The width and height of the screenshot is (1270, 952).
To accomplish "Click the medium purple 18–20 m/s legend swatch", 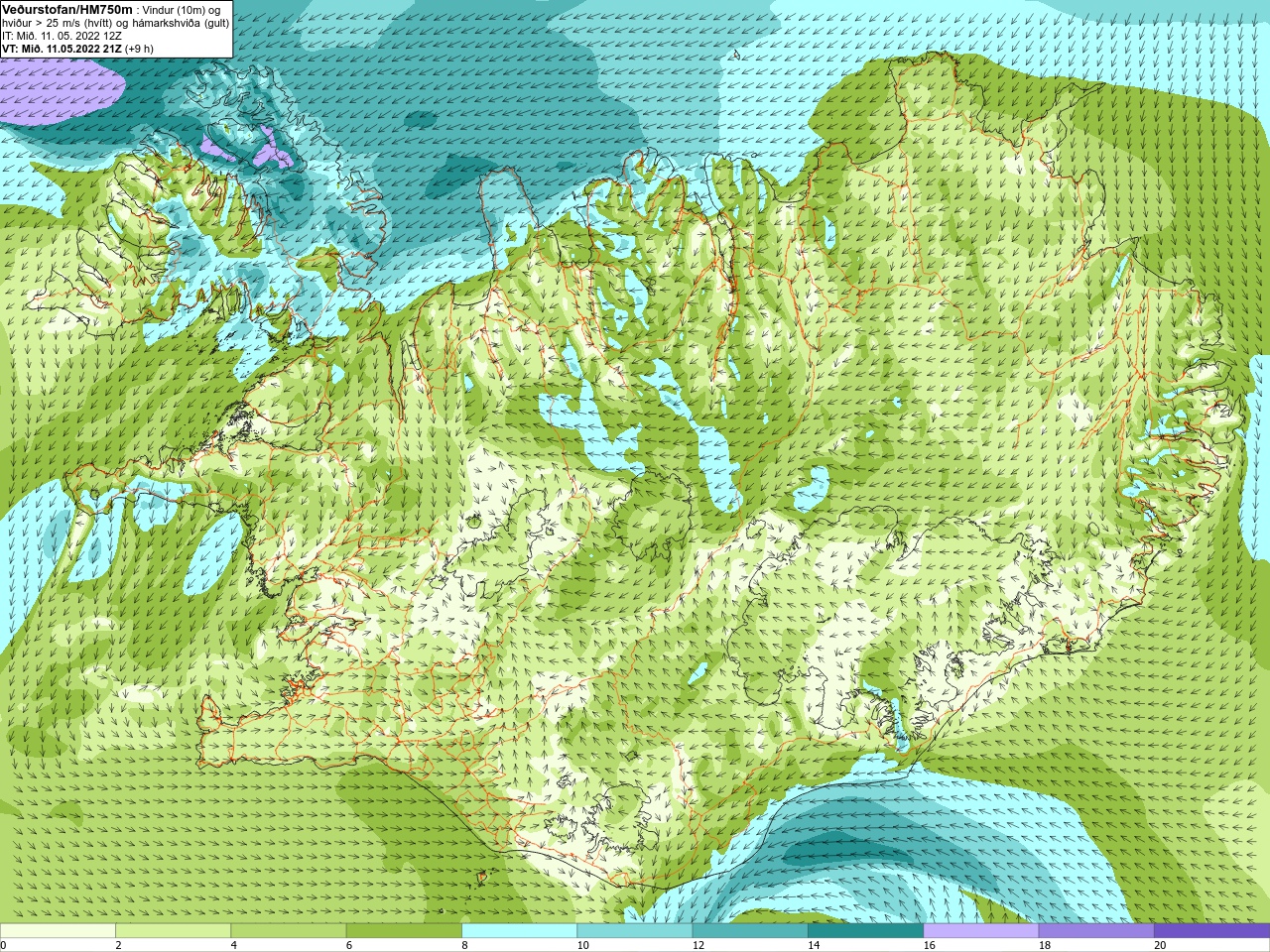I will 1095,931.
